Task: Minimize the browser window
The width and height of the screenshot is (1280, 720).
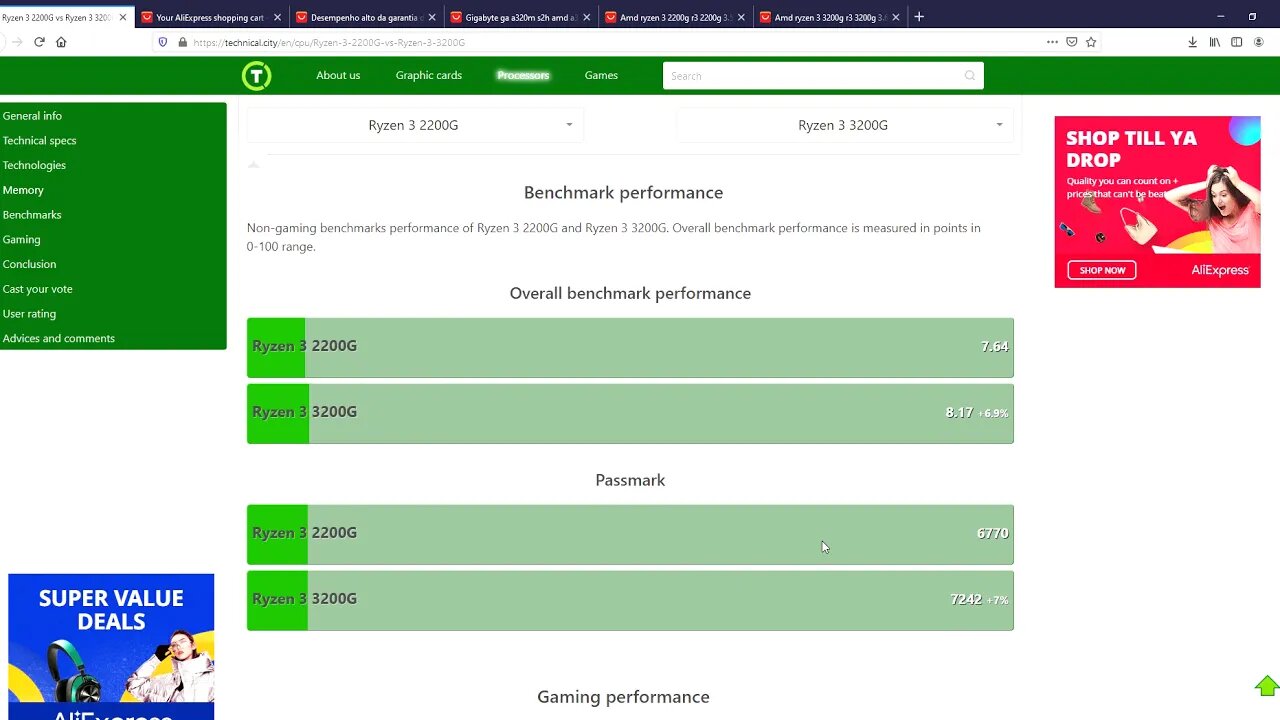Action: click(1220, 17)
